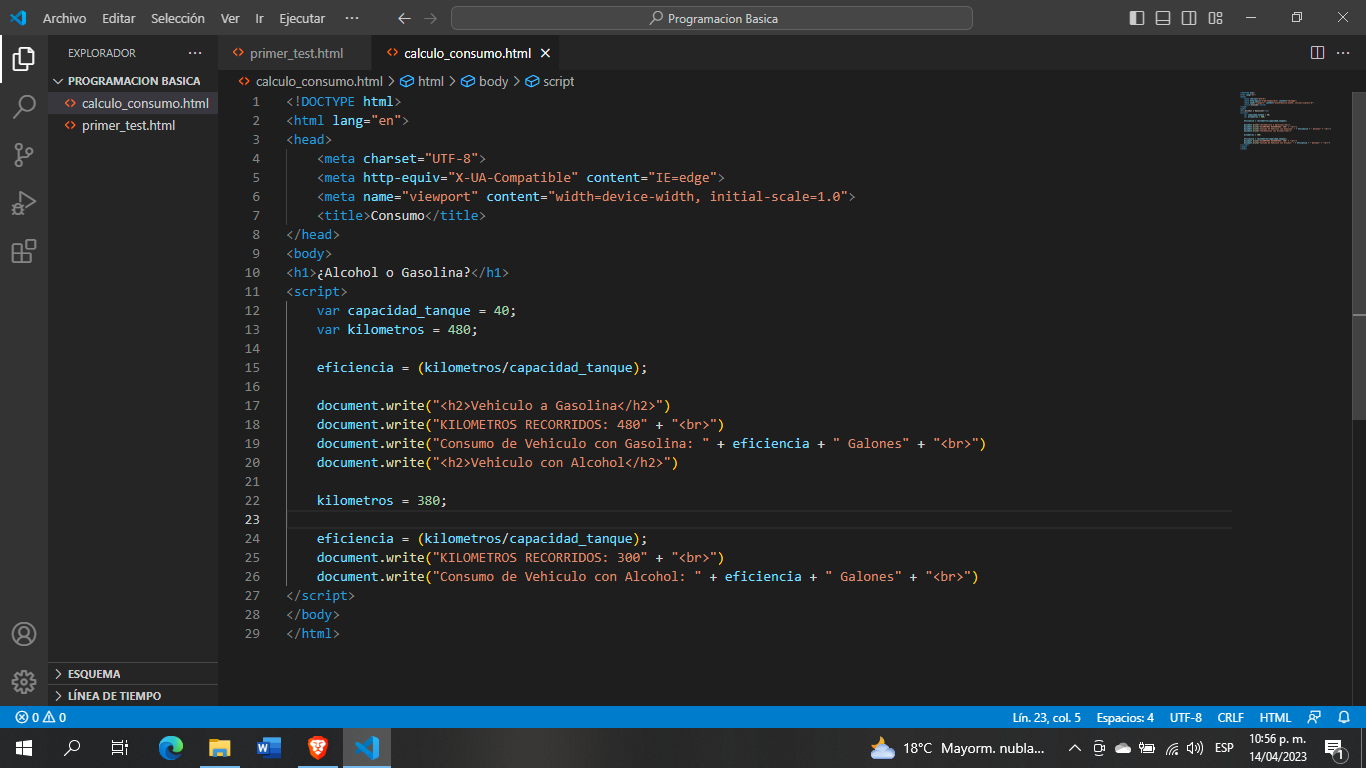Open the Source Control view

click(24, 155)
